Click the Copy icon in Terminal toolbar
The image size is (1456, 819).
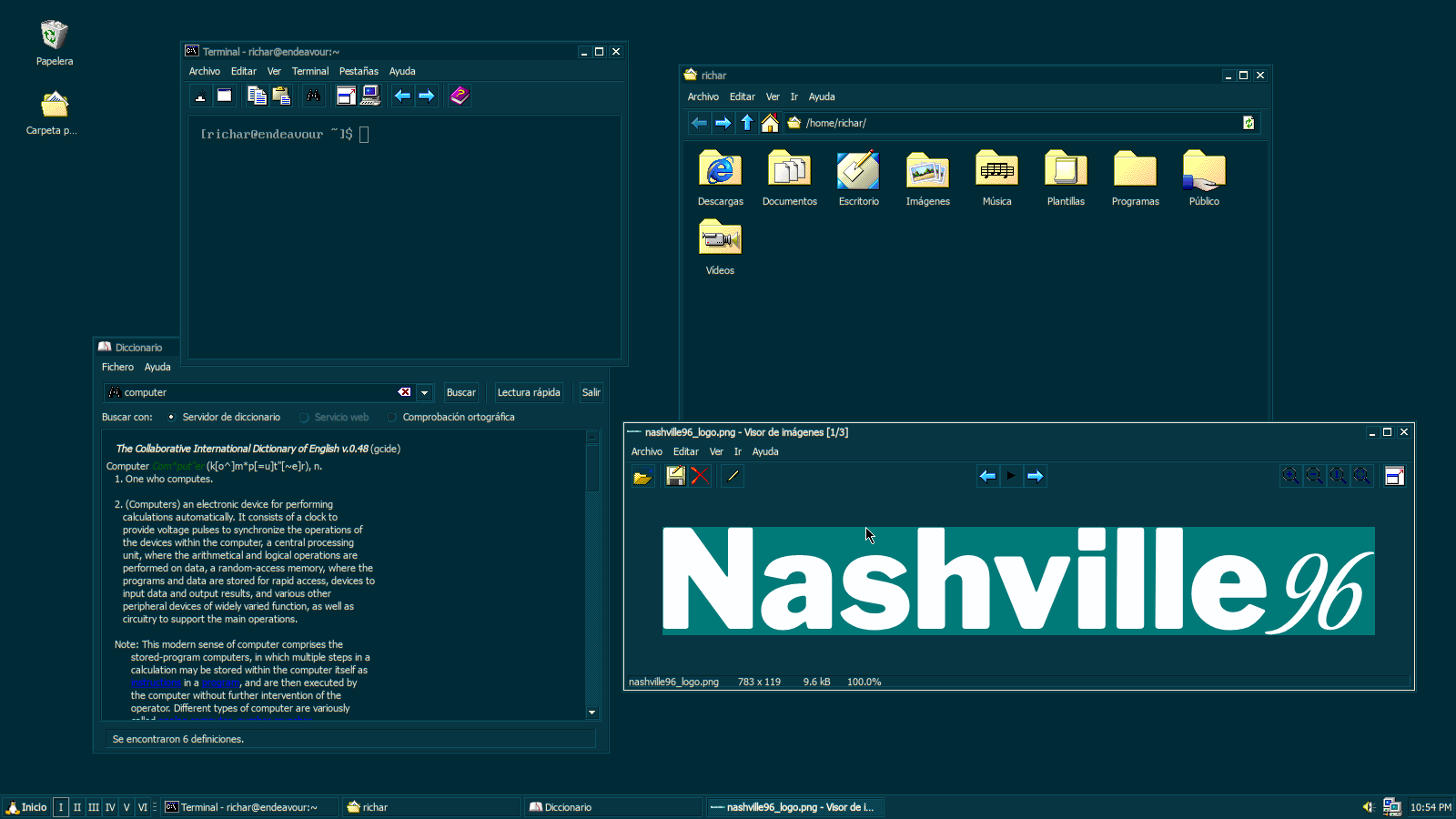[258, 96]
